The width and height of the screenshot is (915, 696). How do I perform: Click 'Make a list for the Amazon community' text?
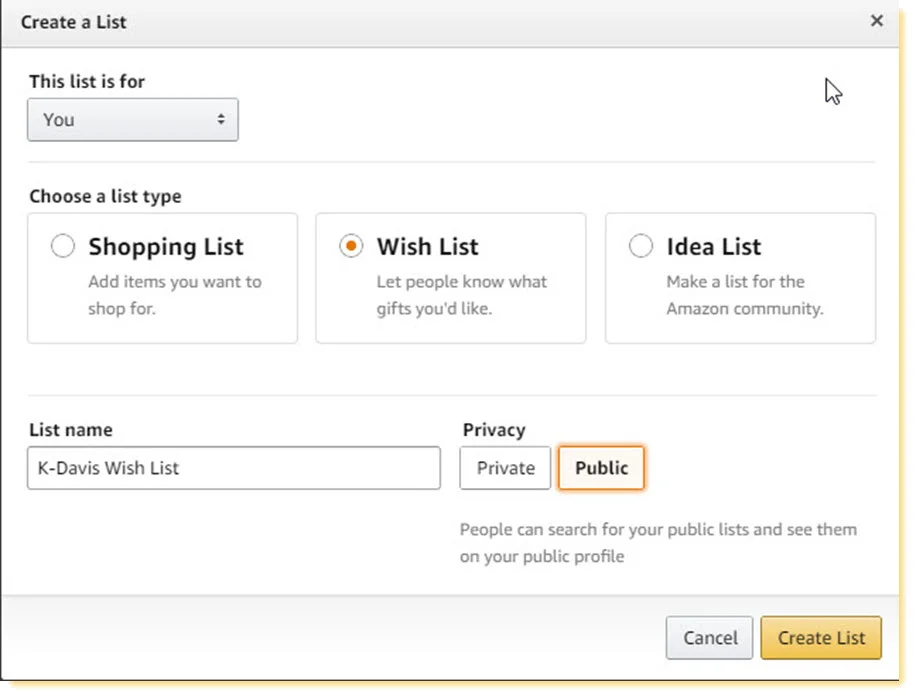tap(745, 295)
